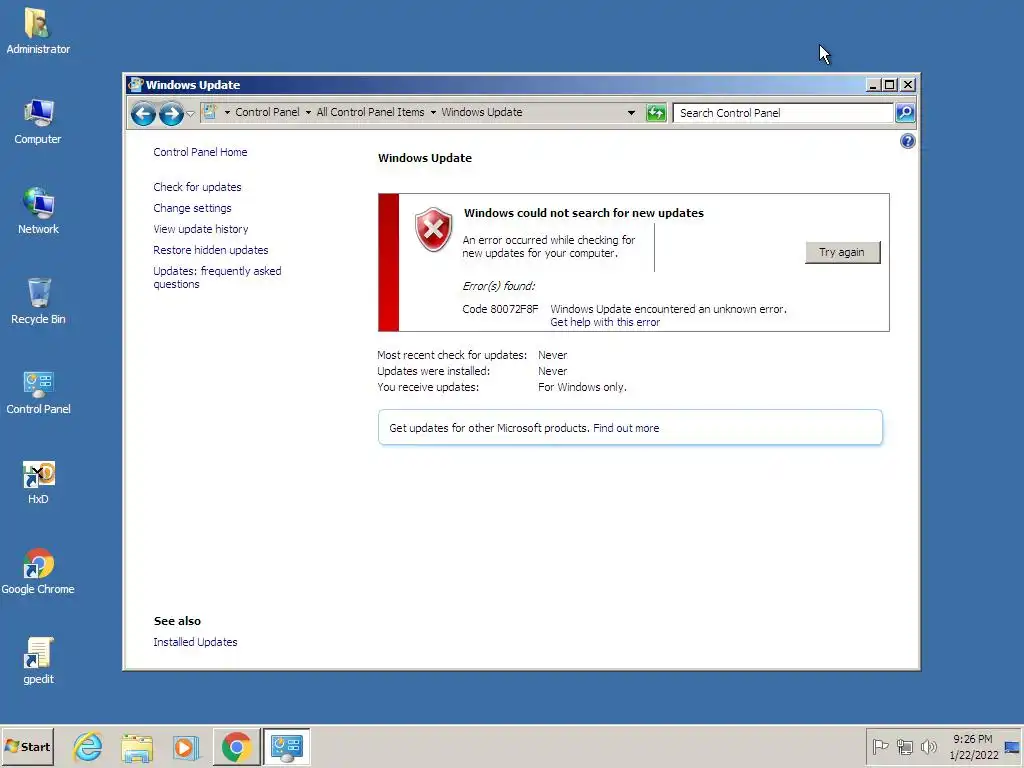Open View update history link

200,229
